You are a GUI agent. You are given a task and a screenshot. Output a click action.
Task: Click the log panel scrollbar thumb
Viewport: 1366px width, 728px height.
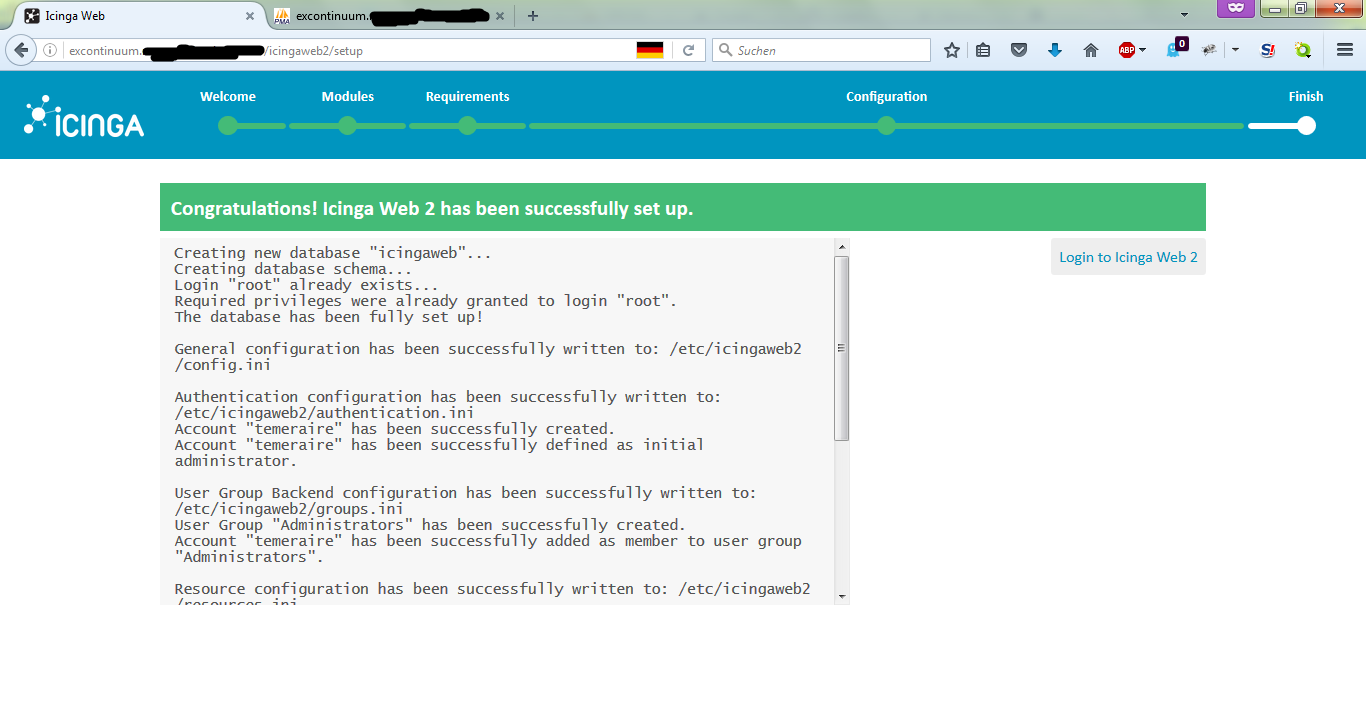(841, 348)
